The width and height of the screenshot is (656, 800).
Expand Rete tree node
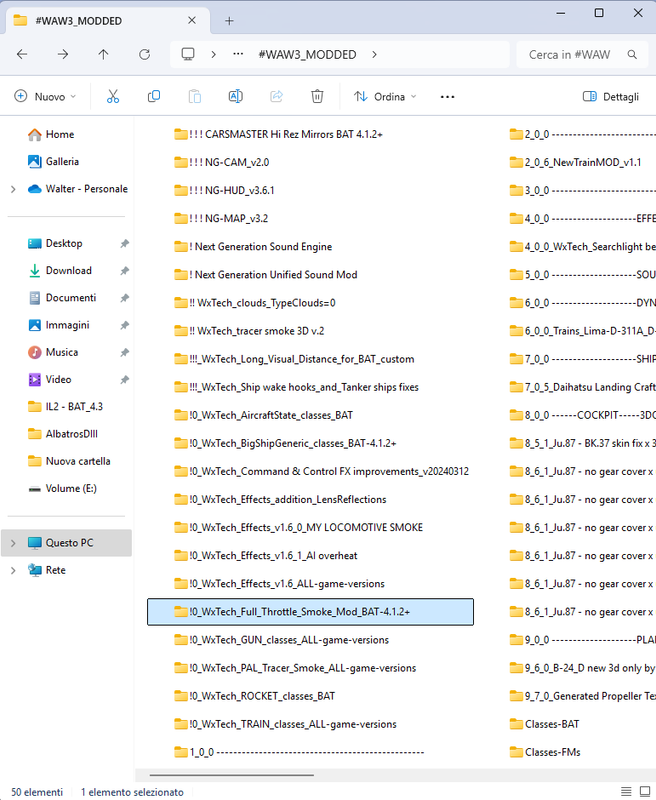pos(13,570)
